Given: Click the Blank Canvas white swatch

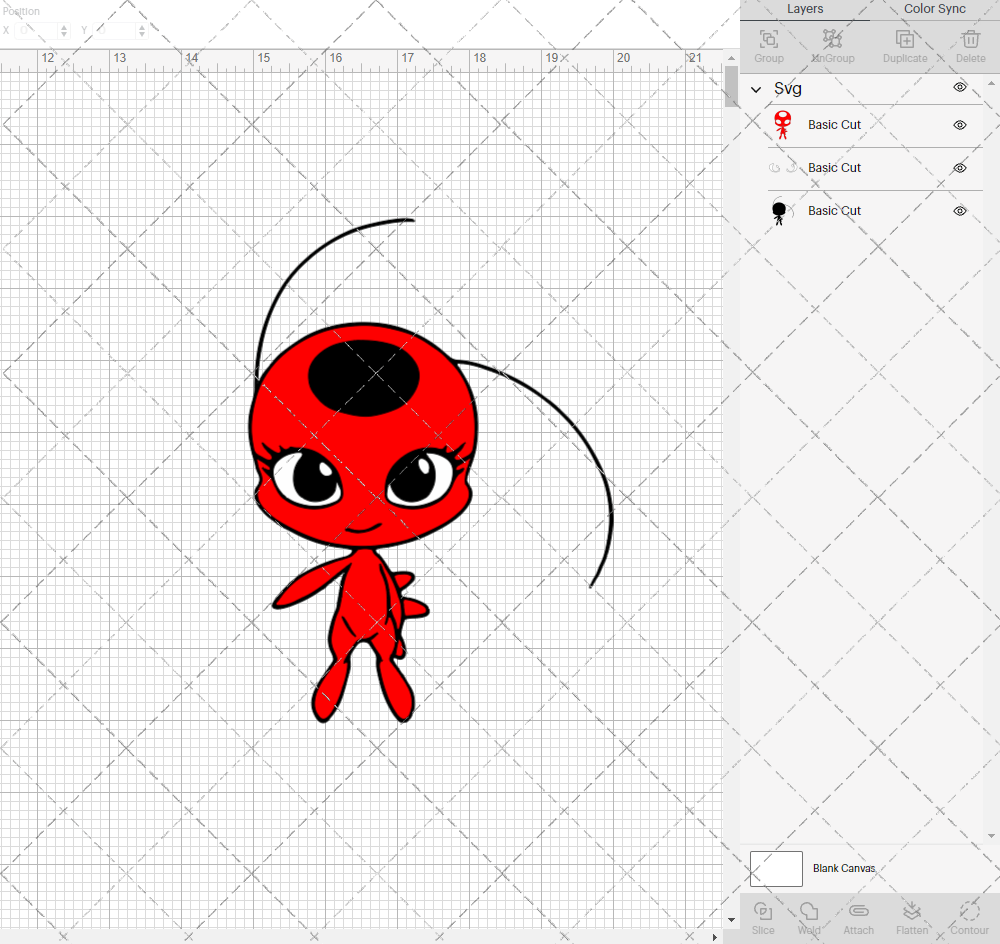Looking at the screenshot, I should (776, 869).
